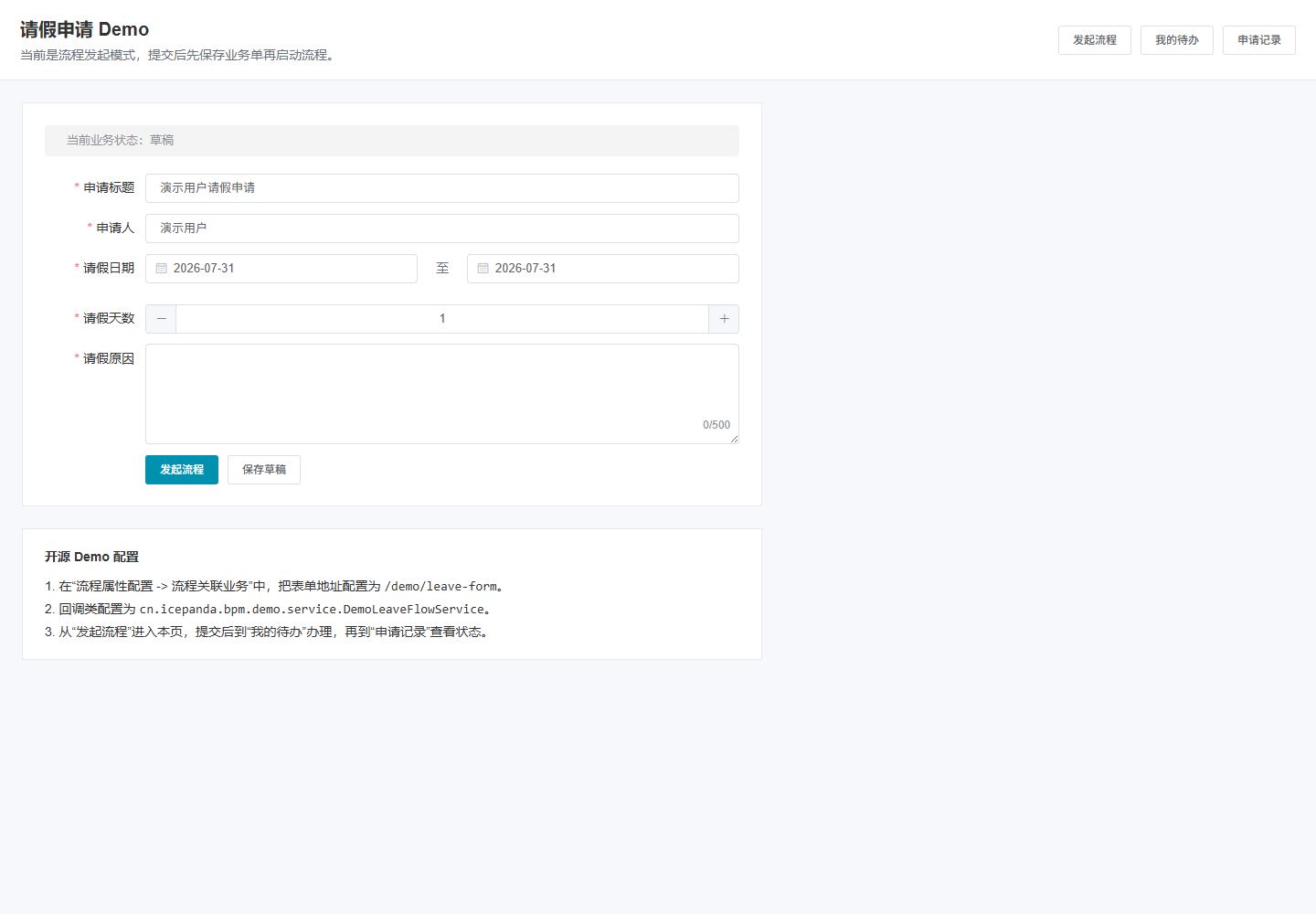Click the blue 发起流程 submit button

(182, 470)
